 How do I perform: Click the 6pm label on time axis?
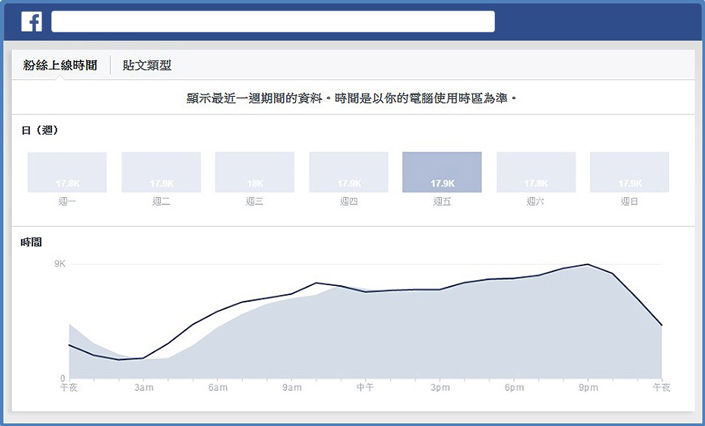pyautogui.click(x=514, y=386)
